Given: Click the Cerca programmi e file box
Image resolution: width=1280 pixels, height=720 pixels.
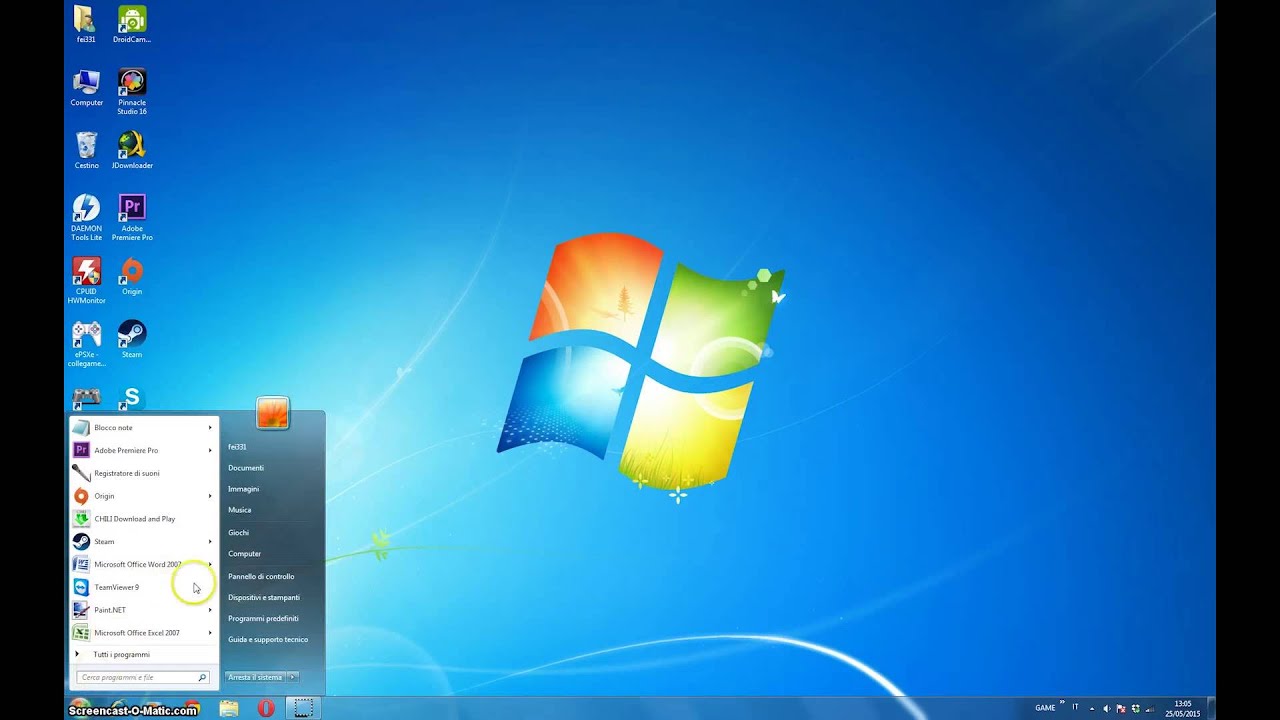Looking at the screenshot, I should [x=143, y=678].
